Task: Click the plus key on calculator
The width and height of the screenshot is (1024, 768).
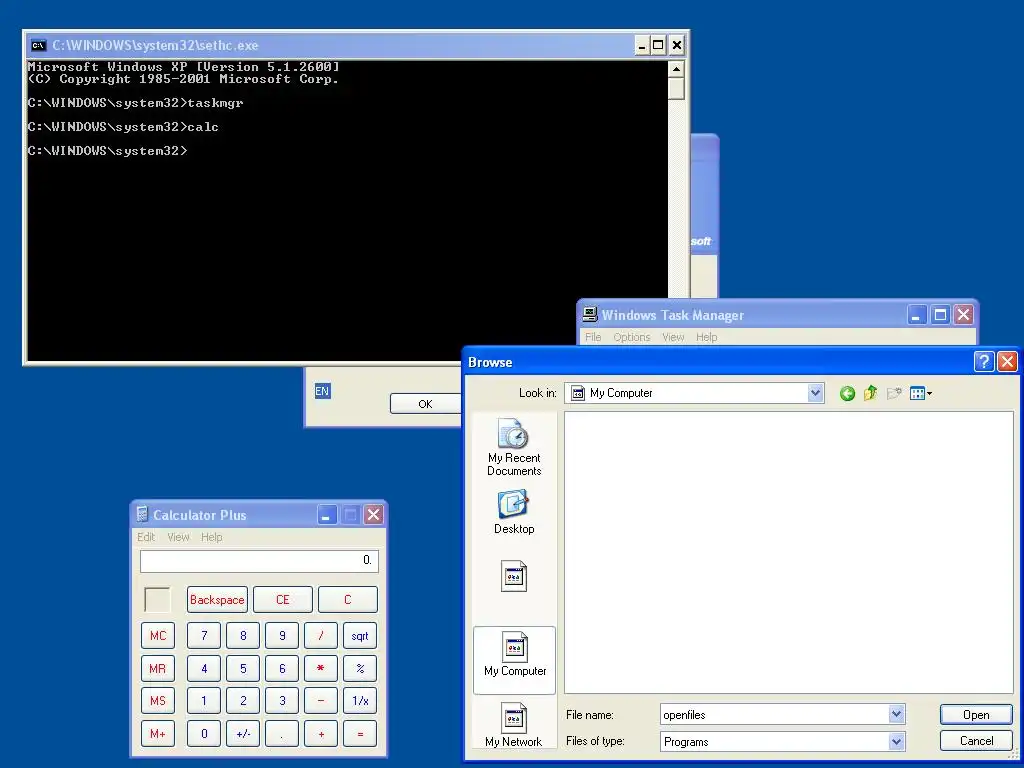Action: coord(321,733)
